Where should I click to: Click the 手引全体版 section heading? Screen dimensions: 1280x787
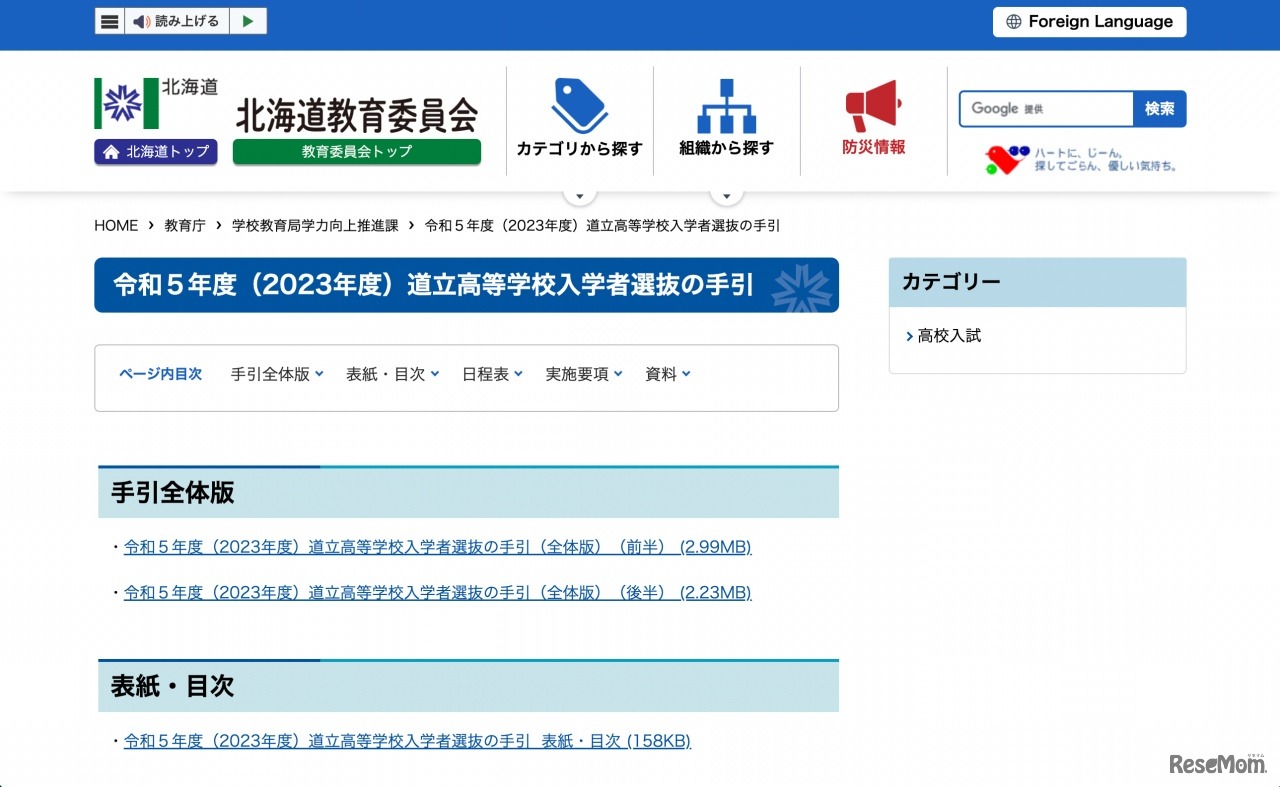point(172,492)
